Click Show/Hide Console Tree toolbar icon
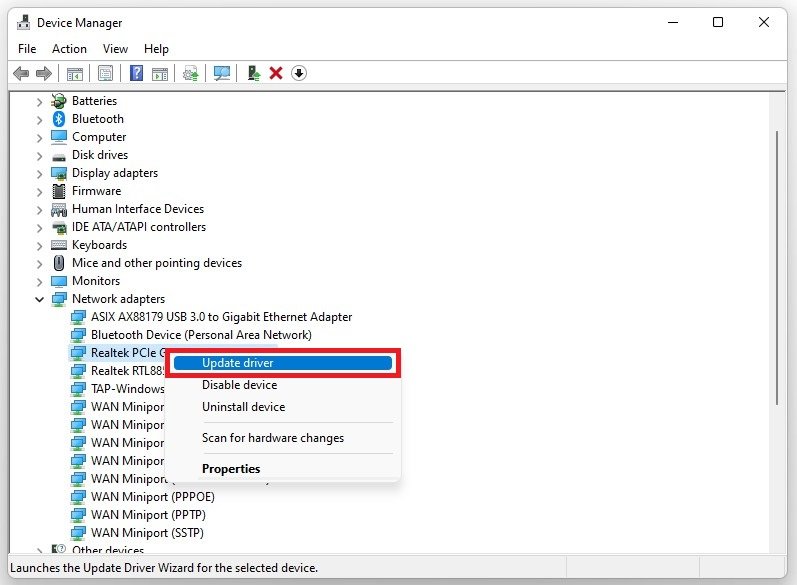 (x=75, y=74)
